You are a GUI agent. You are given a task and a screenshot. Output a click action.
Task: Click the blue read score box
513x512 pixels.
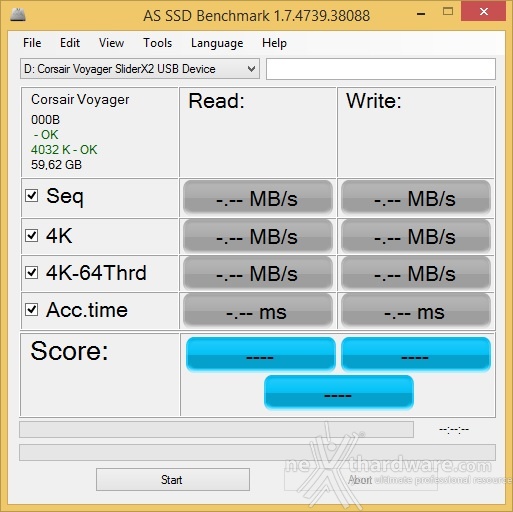[261, 354]
